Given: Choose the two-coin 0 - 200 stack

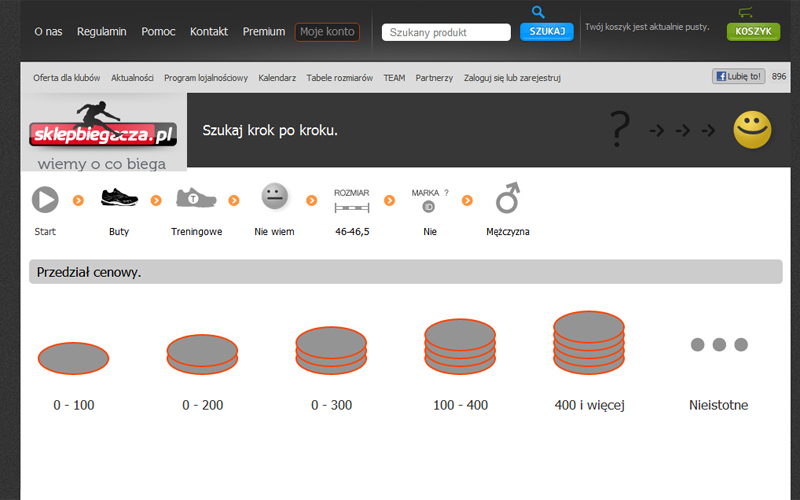Looking at the screenshot, I should coord(203,355).
